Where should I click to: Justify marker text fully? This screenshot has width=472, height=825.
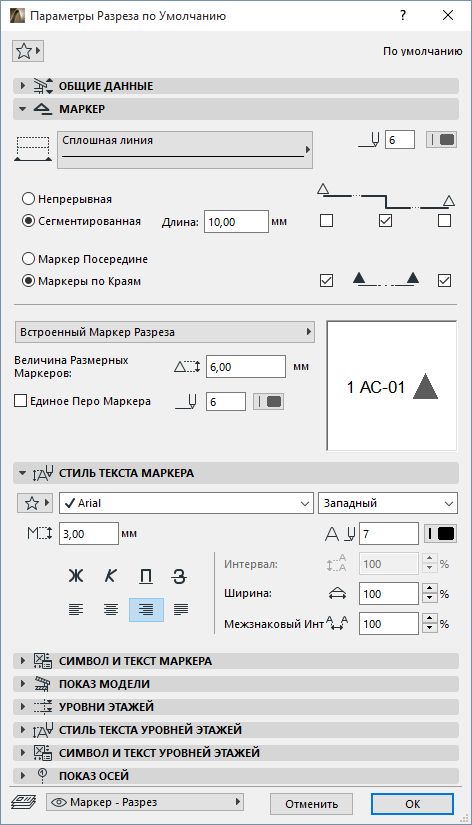point(180,609)
